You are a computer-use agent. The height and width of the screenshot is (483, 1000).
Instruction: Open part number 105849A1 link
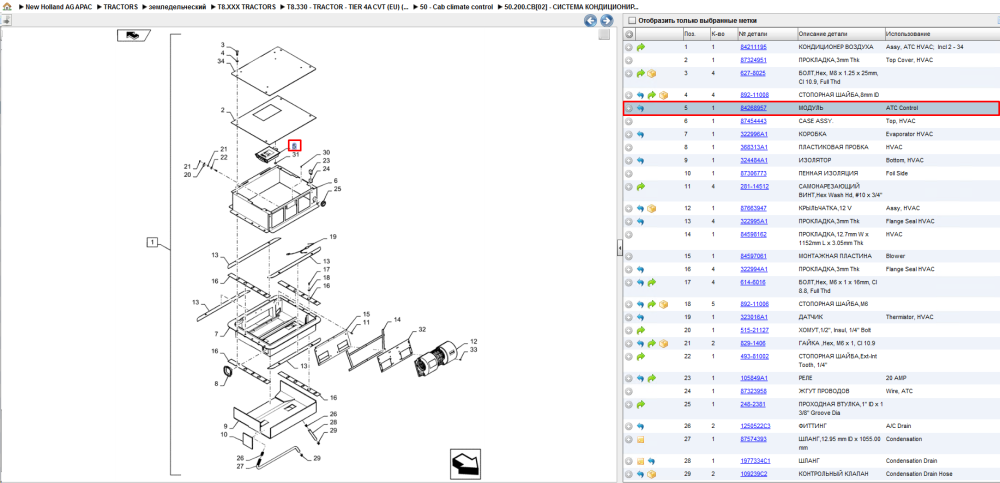(x=754, y=378)
